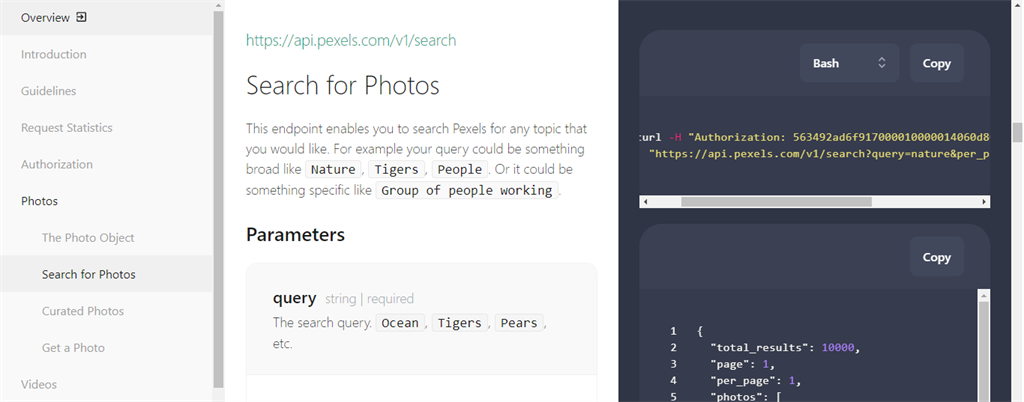Click the Overview collapse icon in sidebar
Viewport: 1024px width, 402px height.
(x=81, y=17)
